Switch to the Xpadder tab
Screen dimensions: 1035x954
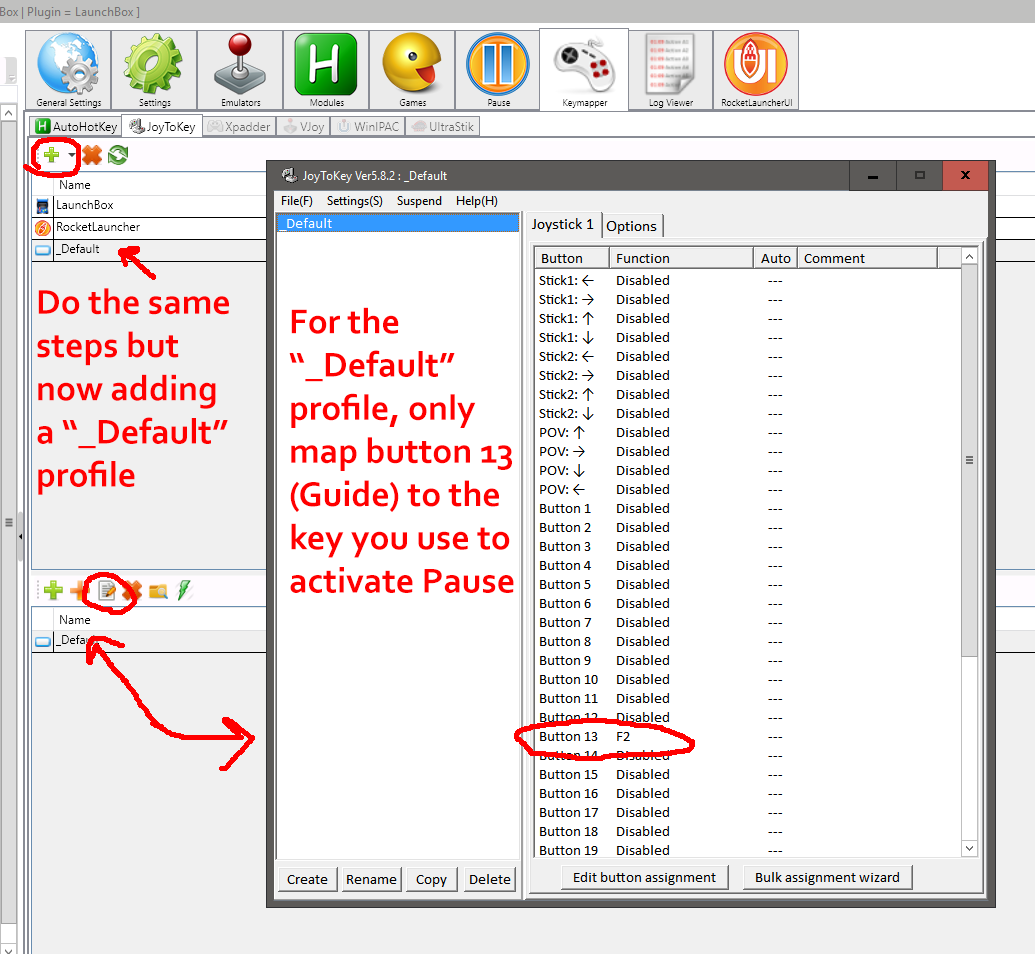[x=239, y=126]
